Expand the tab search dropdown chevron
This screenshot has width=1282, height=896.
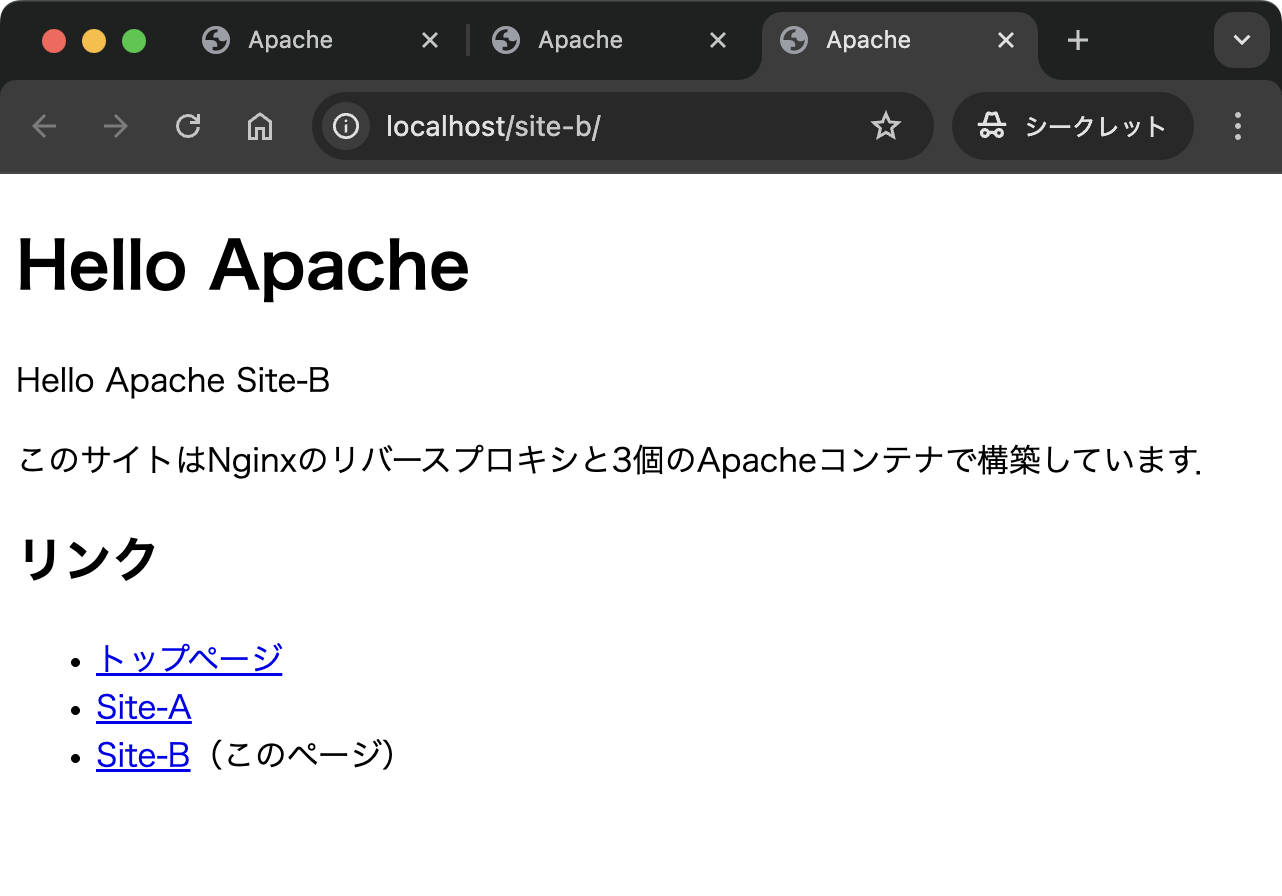[1241, 40]
